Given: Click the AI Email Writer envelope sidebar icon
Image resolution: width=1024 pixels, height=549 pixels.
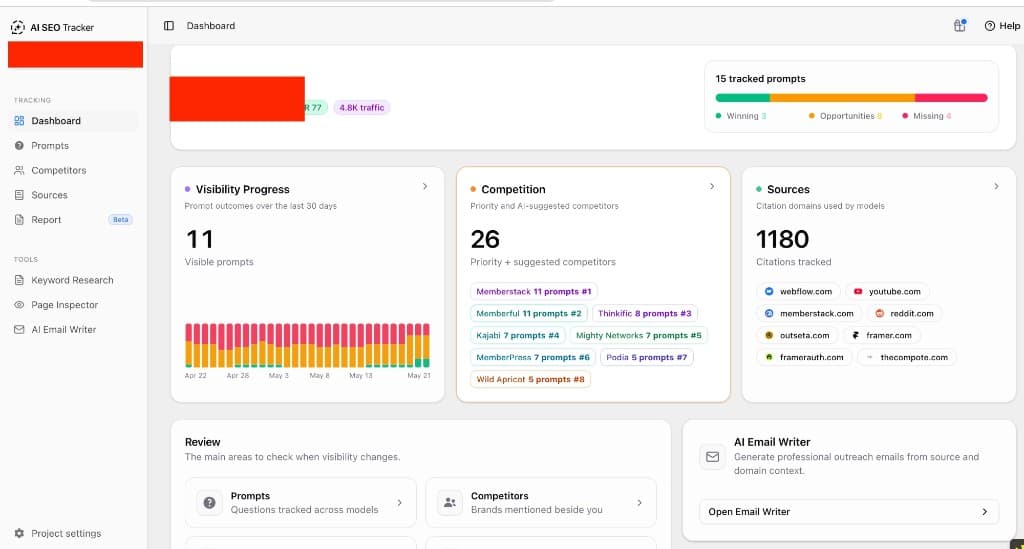Looking at the screenshot, I should 19,330.
